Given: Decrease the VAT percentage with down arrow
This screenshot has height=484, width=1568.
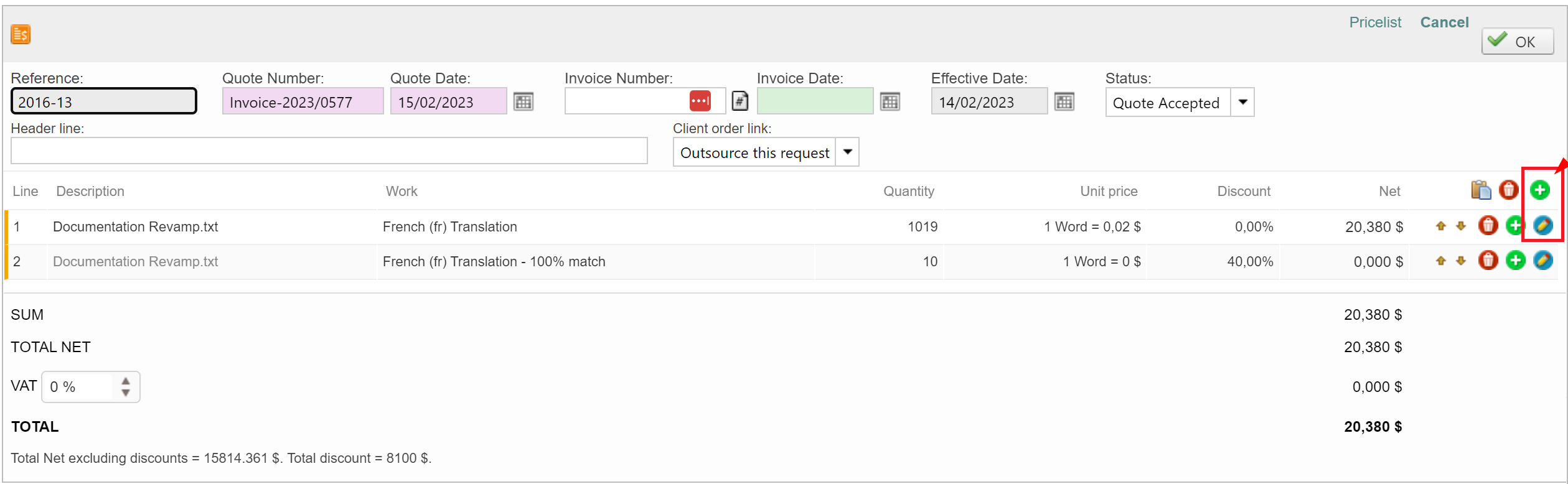Looking at the screenshot, I should point(126,393).
